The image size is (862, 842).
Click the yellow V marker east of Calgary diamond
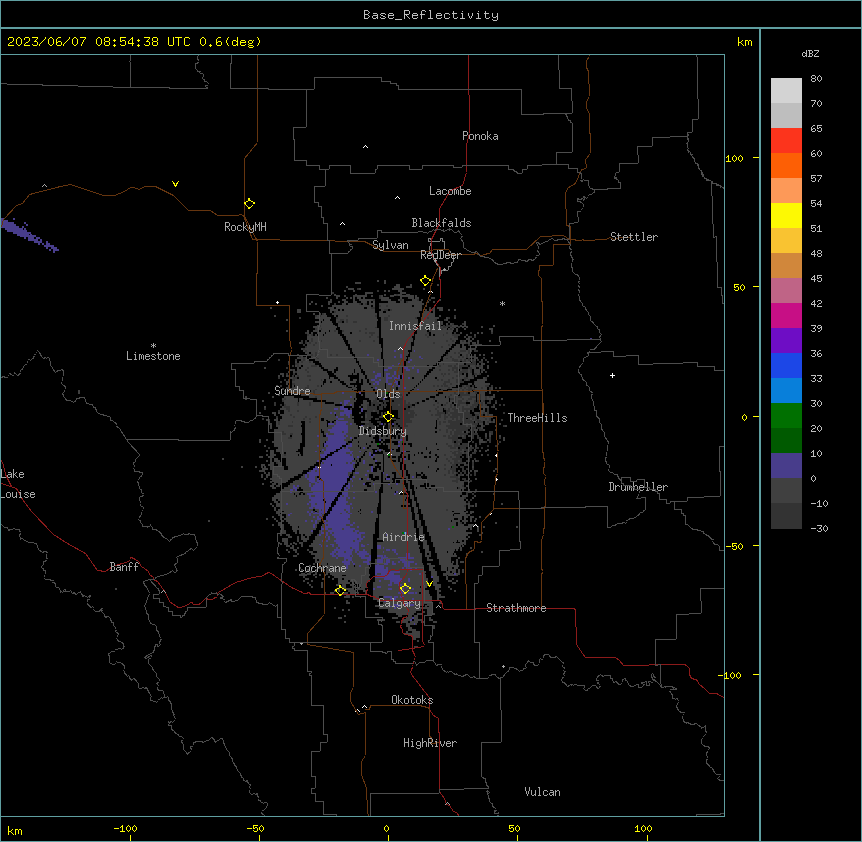point(429,584)
